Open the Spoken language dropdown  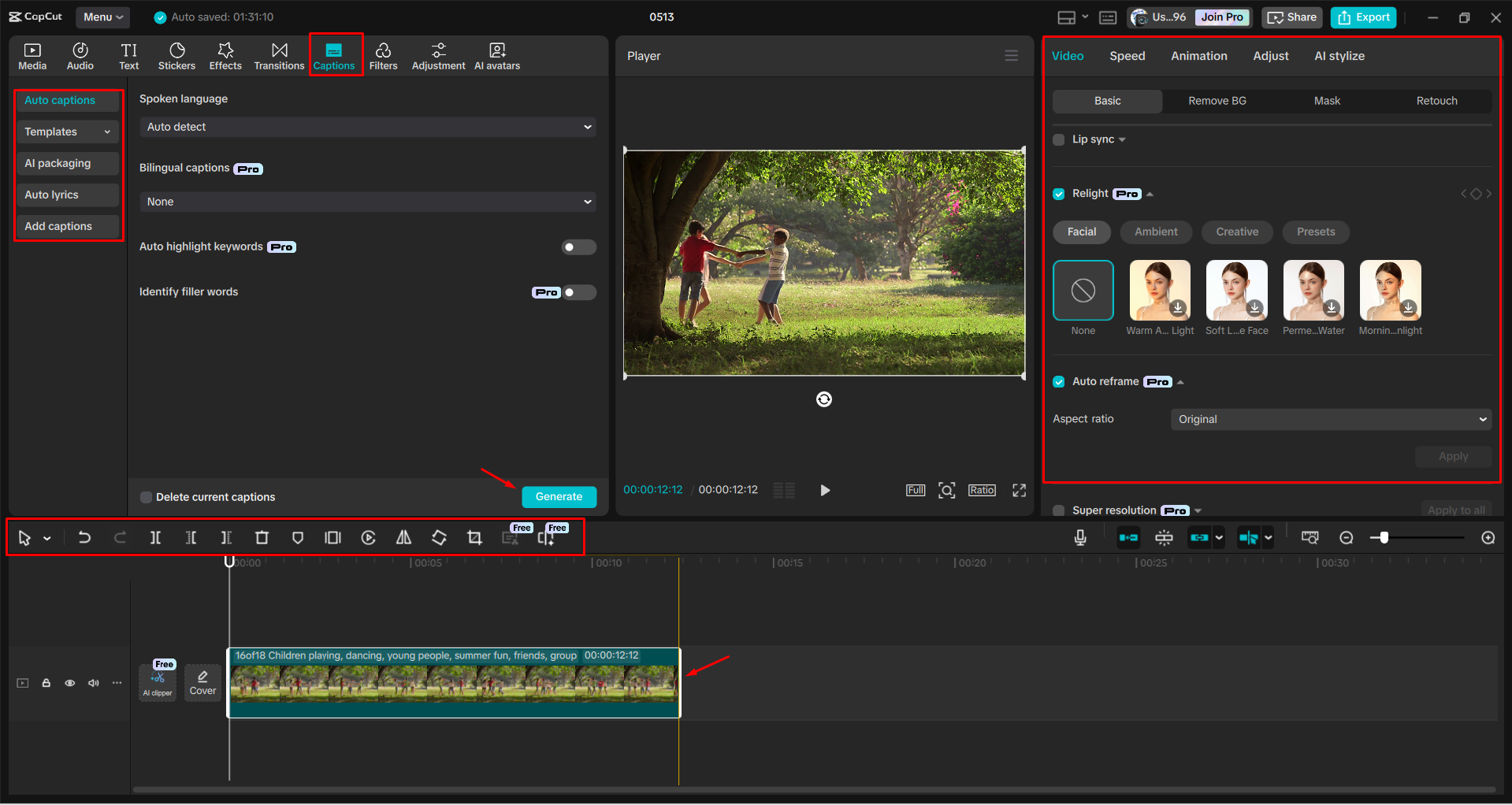[366, 126]
